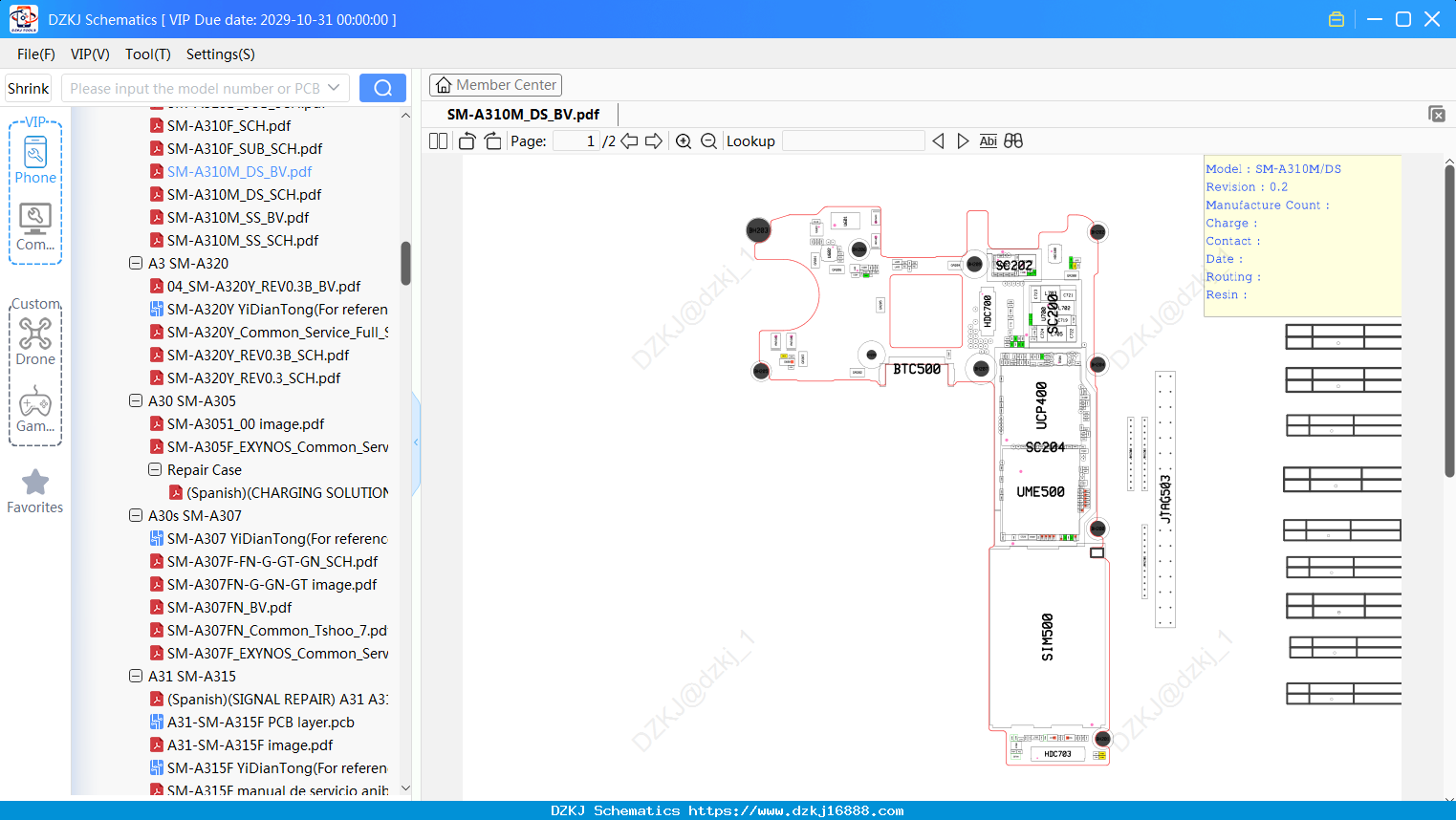The height and width of the screenshot is (820, 1456).
Task: Open model number dropdown arrow
Action: [x=334, y=88]
